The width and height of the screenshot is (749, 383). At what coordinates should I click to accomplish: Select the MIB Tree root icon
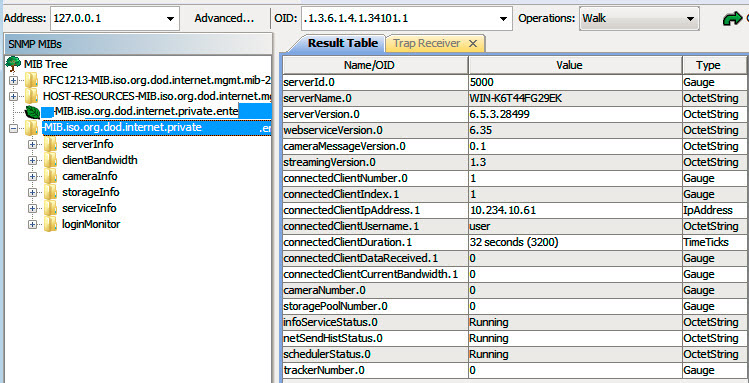click(13, 64)
